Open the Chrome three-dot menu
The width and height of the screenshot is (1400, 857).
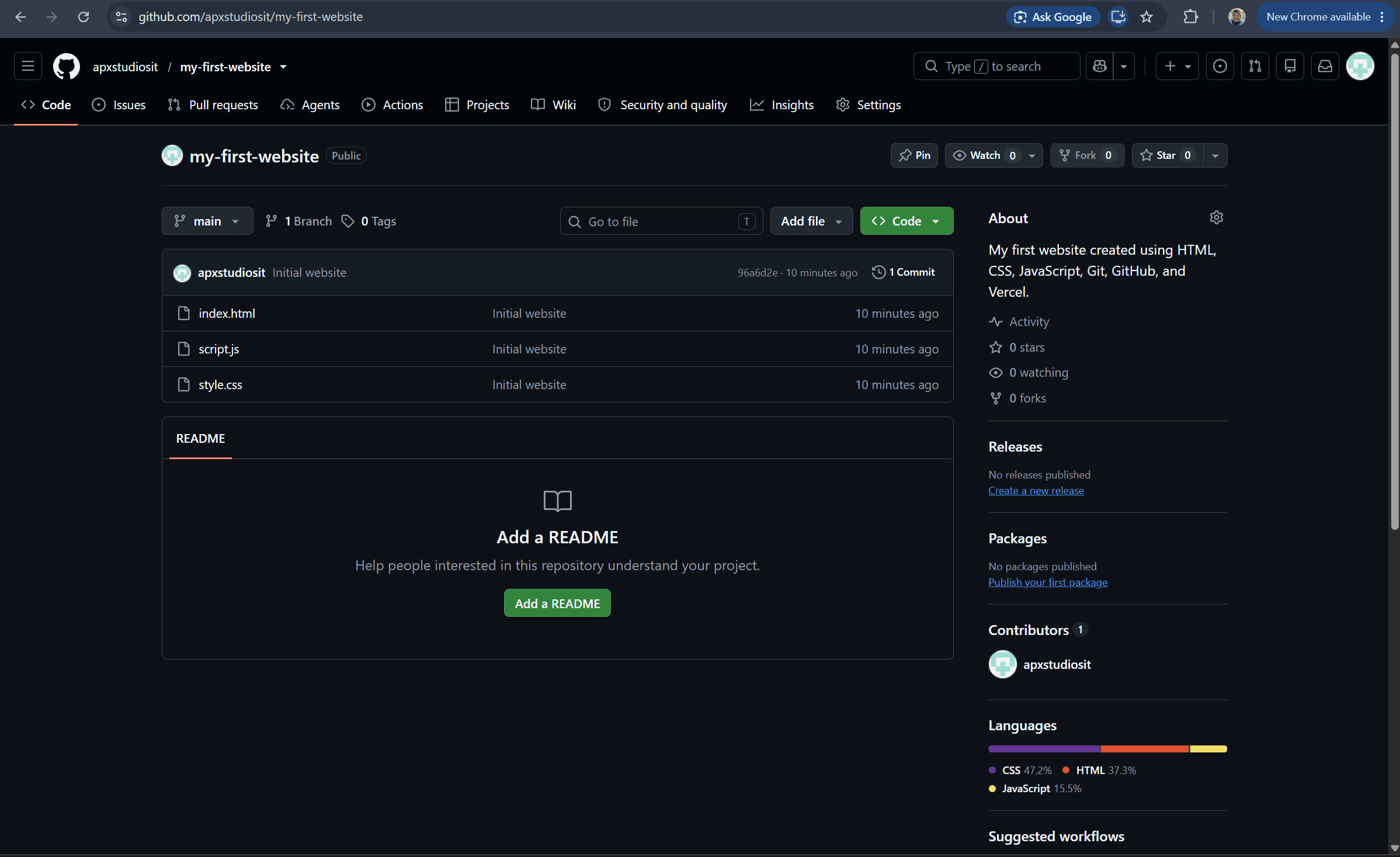1382,17
